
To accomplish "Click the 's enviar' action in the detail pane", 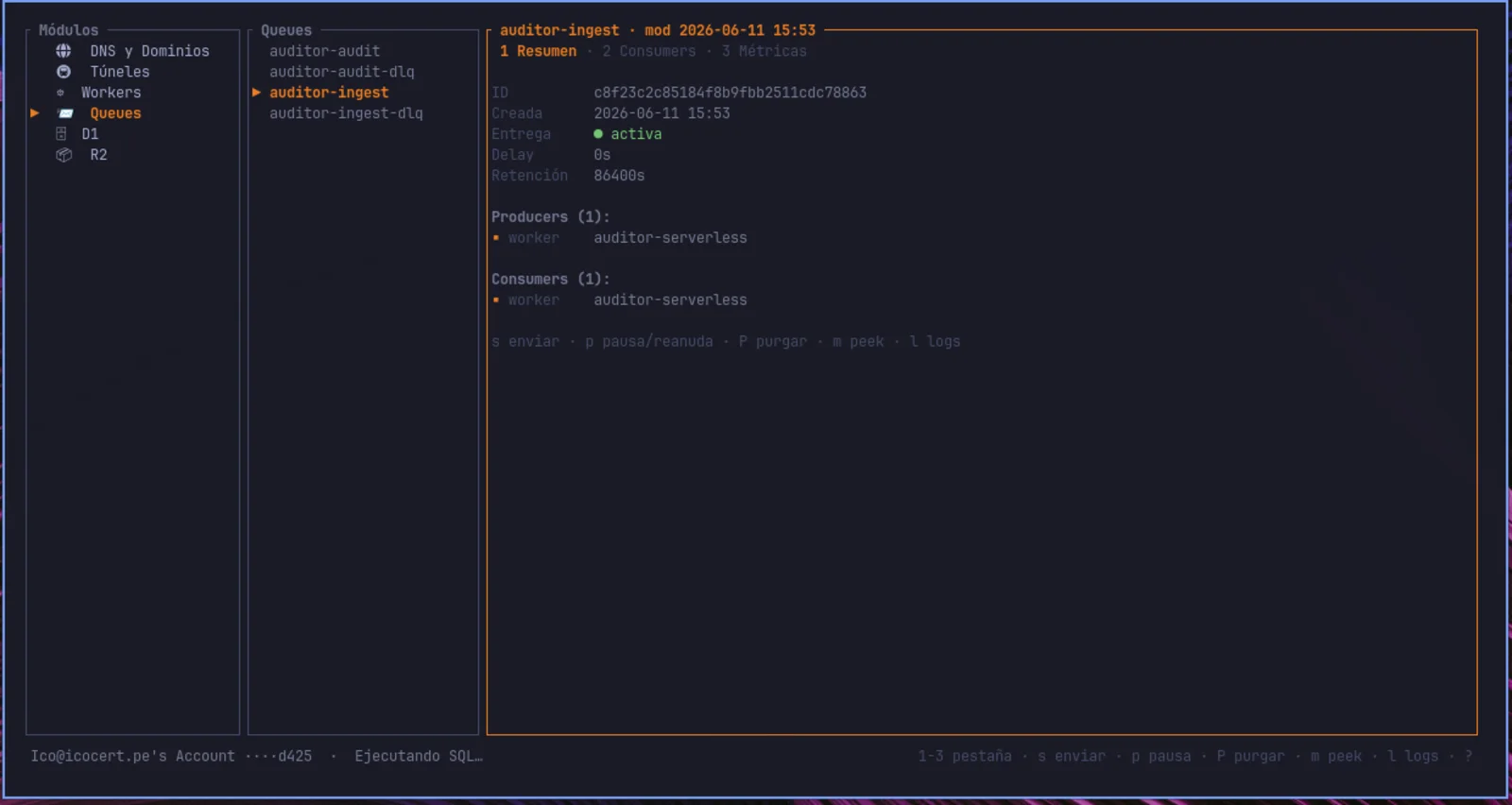I will coord(525,341).
